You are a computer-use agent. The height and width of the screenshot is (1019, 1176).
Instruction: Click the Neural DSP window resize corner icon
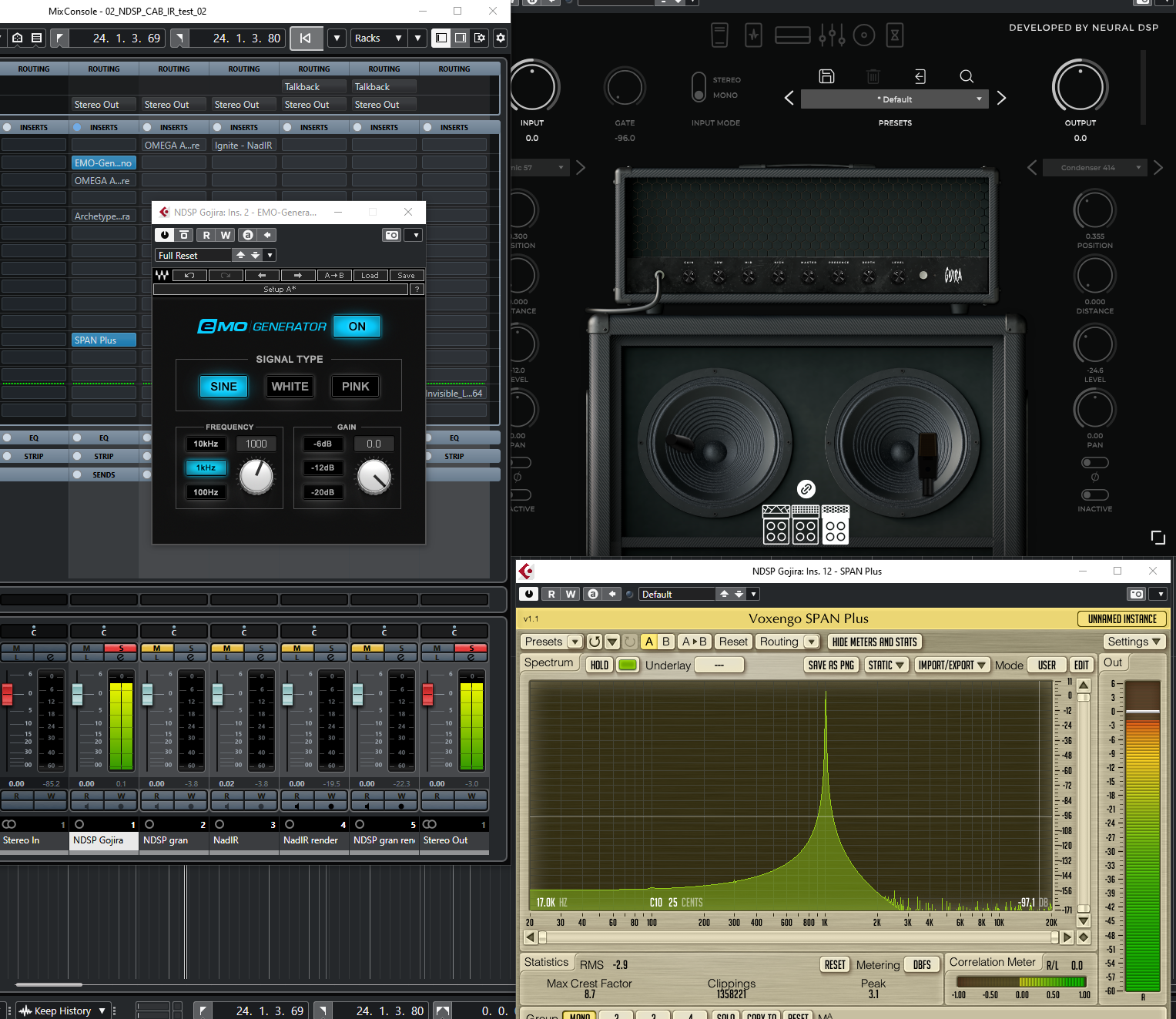1158,537
